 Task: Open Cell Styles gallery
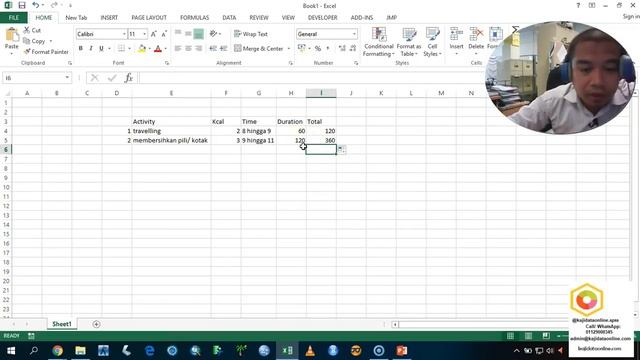[x=432, y=42]
